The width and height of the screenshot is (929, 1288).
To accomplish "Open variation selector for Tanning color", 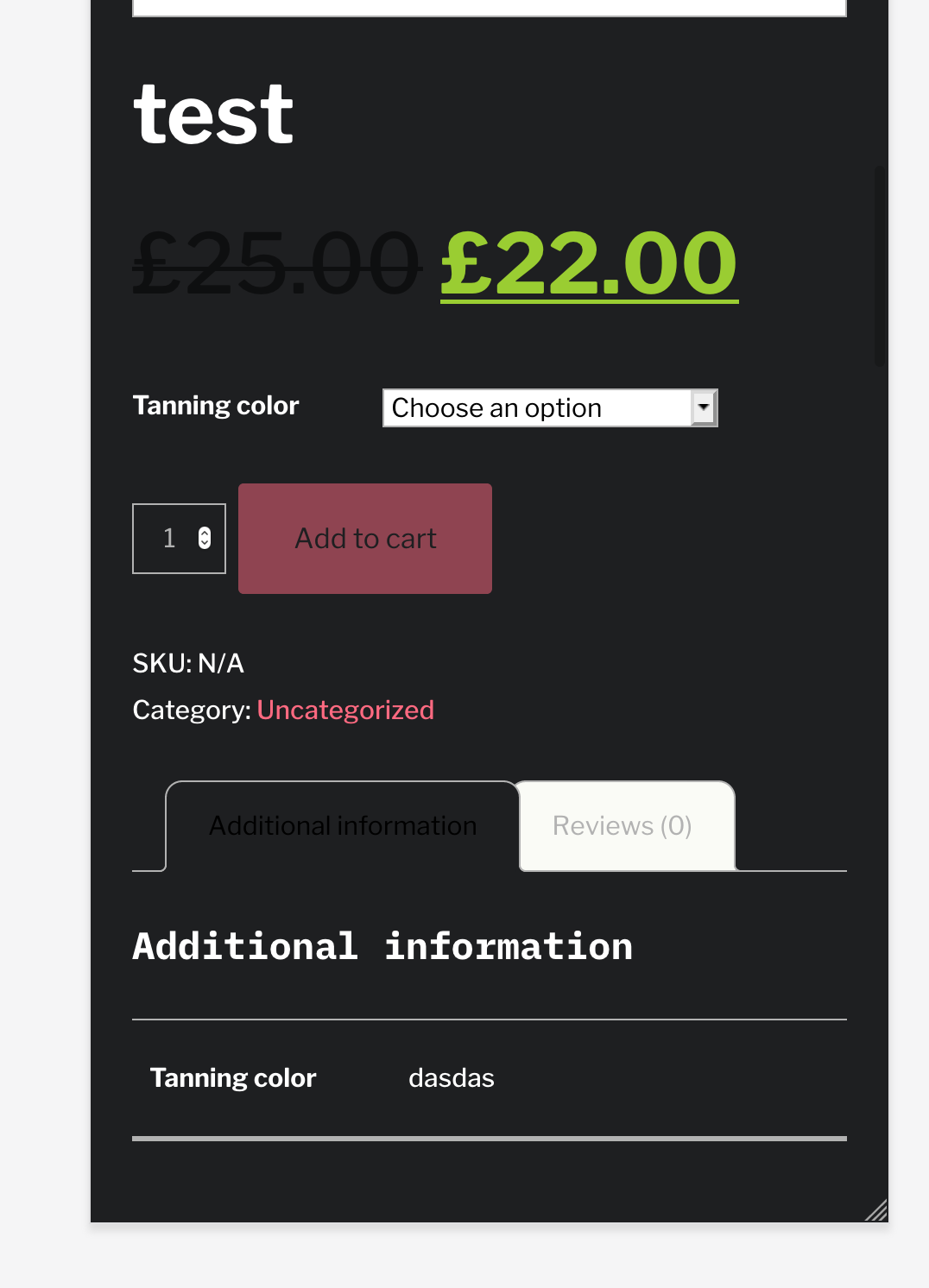I will (550, 407).
